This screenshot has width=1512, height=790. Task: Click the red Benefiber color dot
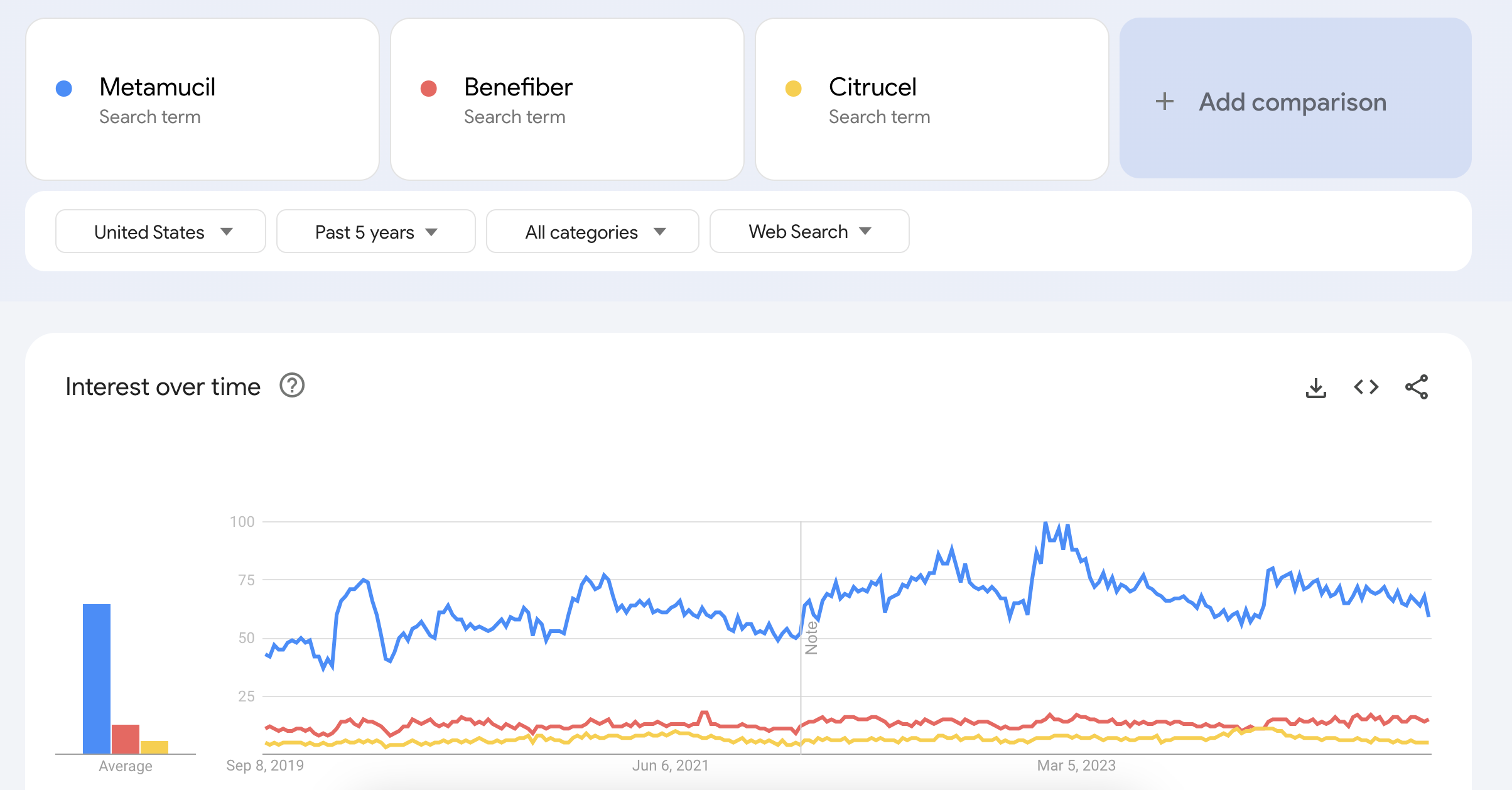click(x=429, y=89)
